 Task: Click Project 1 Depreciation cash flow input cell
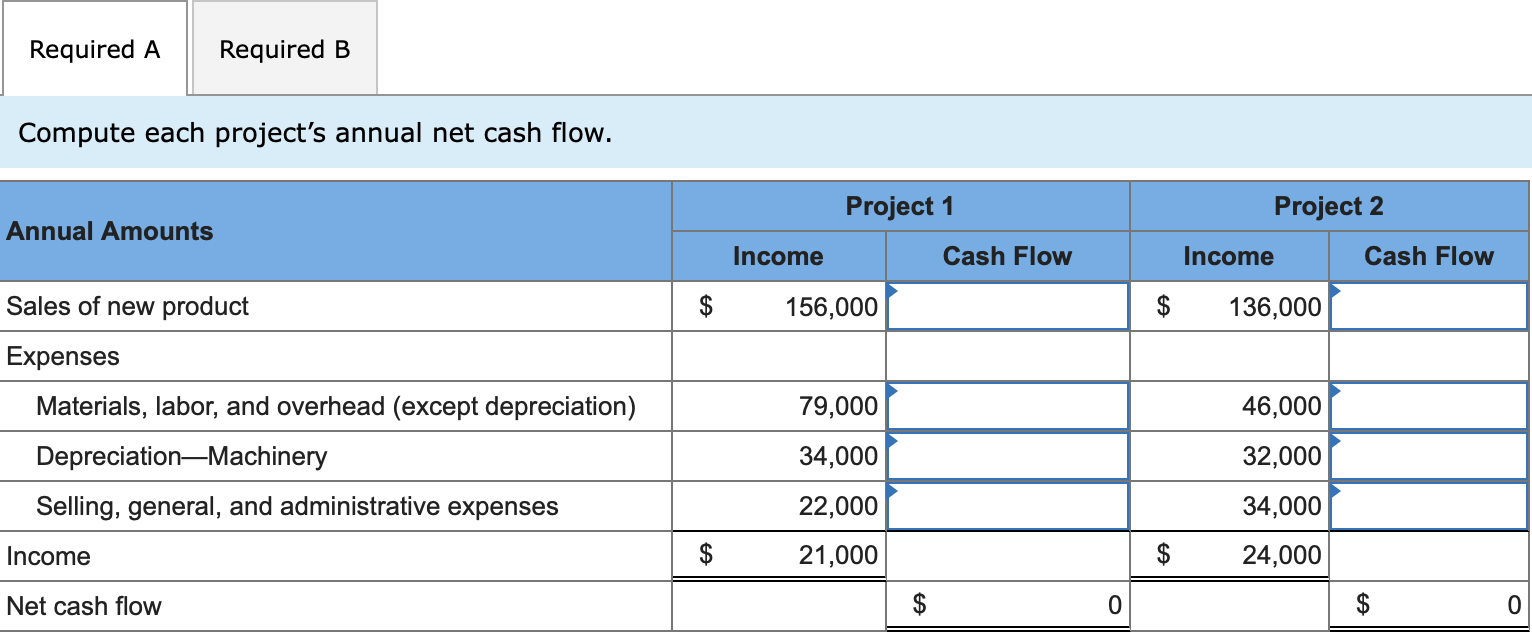coord(1007,456)
